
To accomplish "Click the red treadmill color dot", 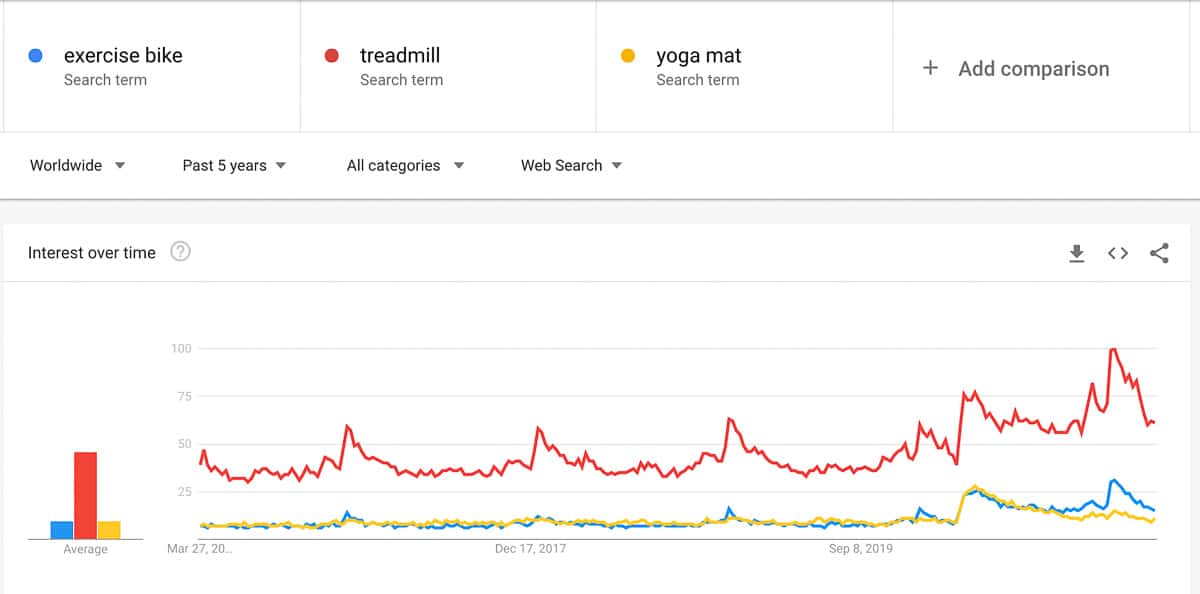I will (x=332, y=56).
